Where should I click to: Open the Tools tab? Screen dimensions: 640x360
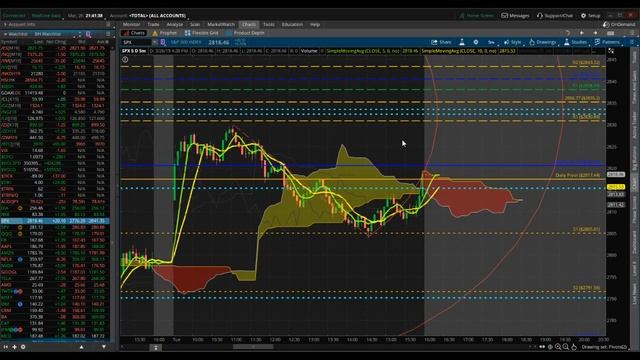point(269,24)
